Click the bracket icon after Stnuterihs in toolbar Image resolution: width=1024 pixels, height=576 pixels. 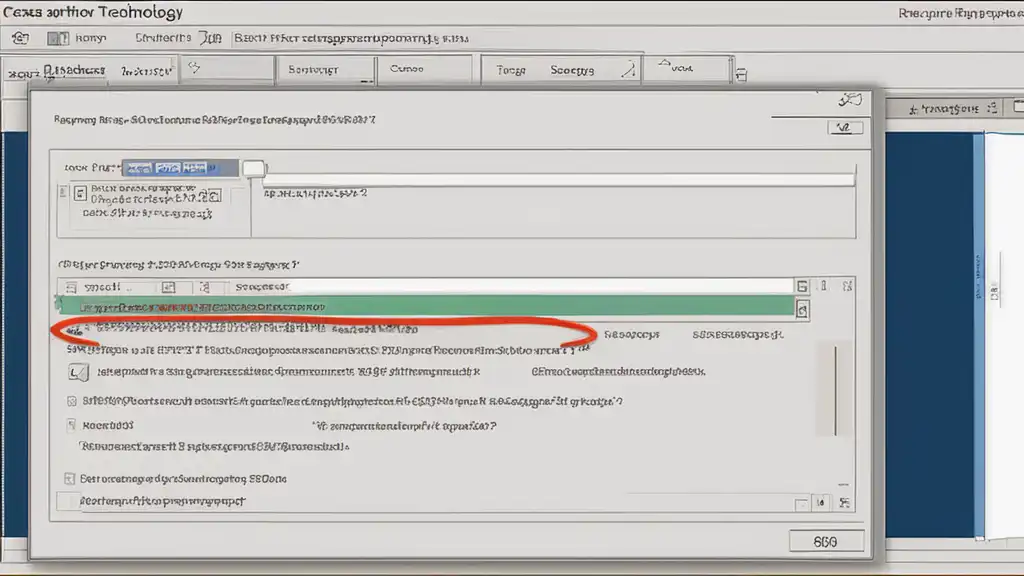[210, 38]
